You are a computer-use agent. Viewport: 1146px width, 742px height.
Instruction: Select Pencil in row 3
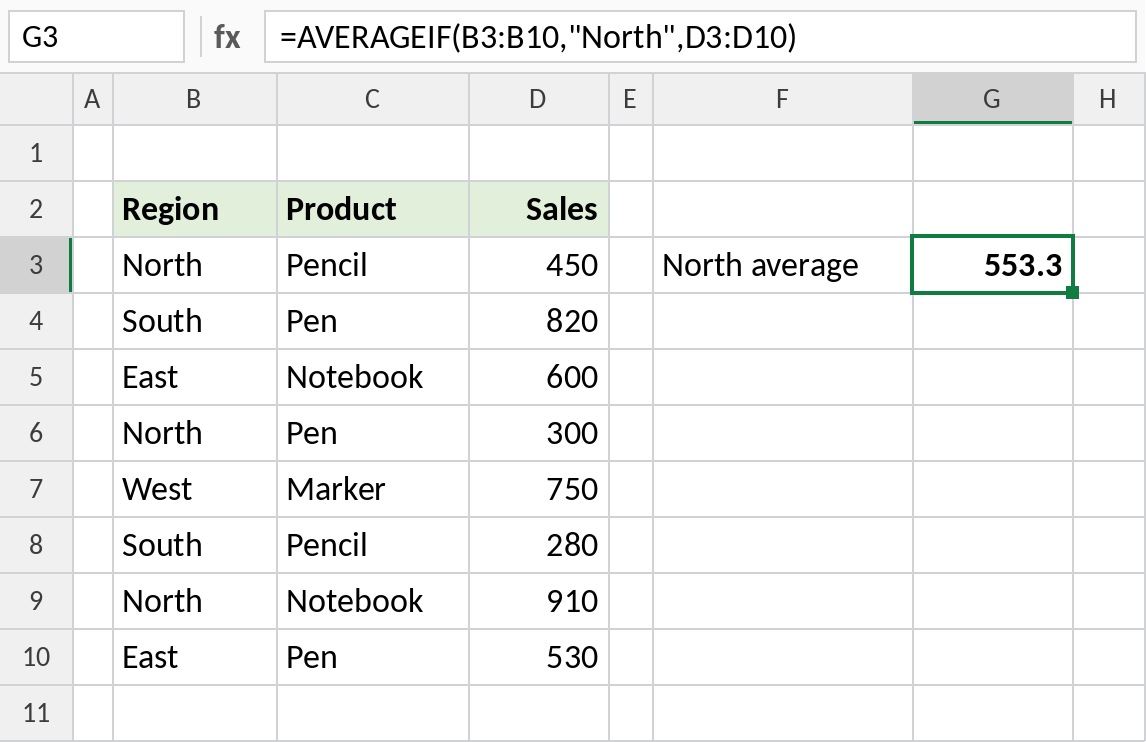click(373, 265)
